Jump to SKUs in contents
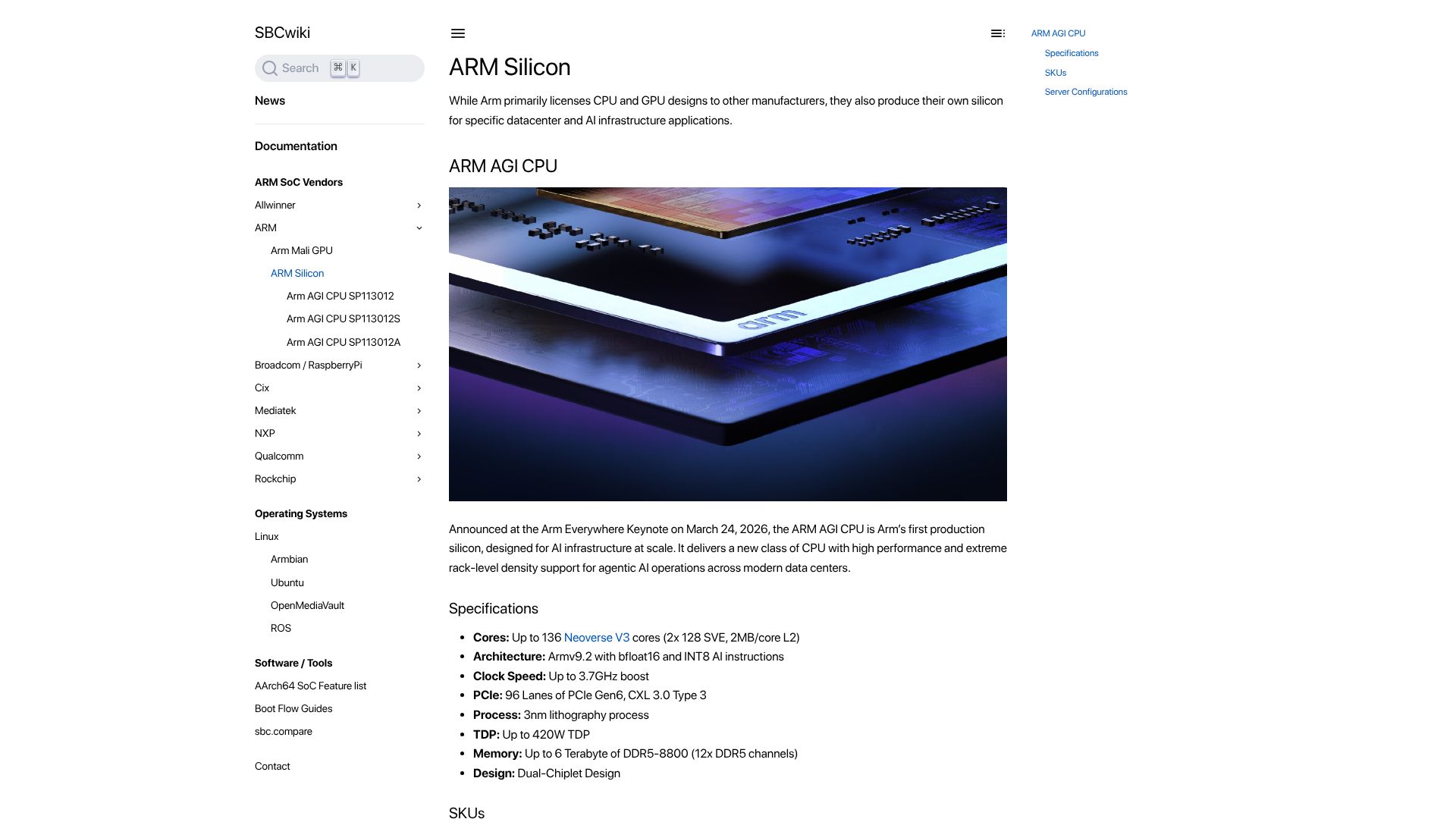This screenshot has height=819, width=1456. coord(1056,73)
